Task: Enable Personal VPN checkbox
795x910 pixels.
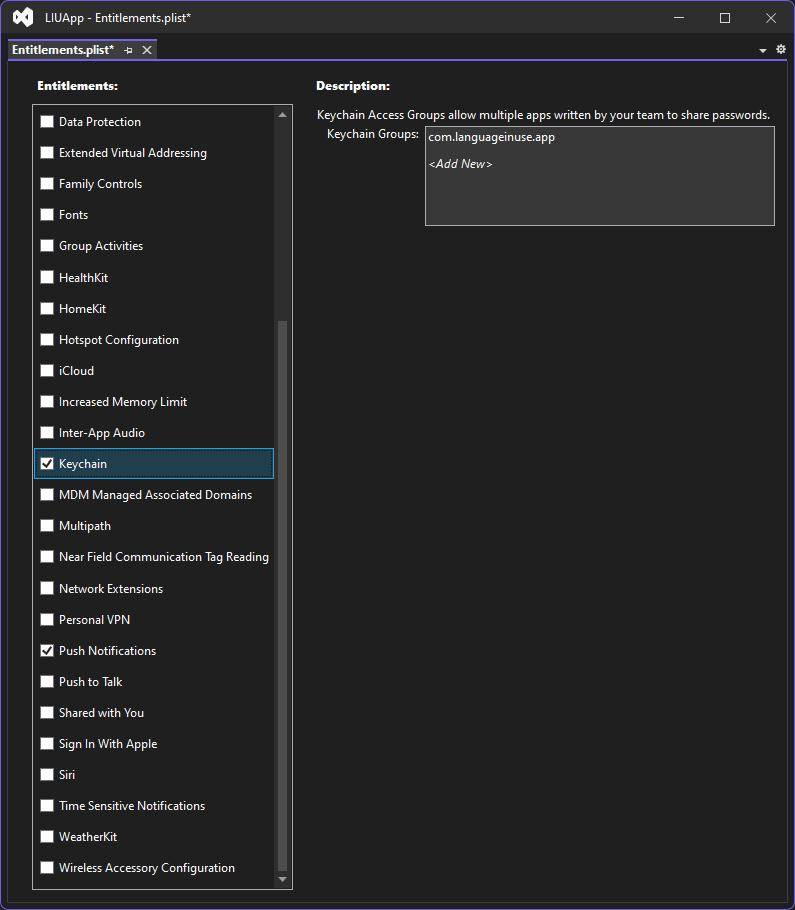Action: [x=47, y=620]
